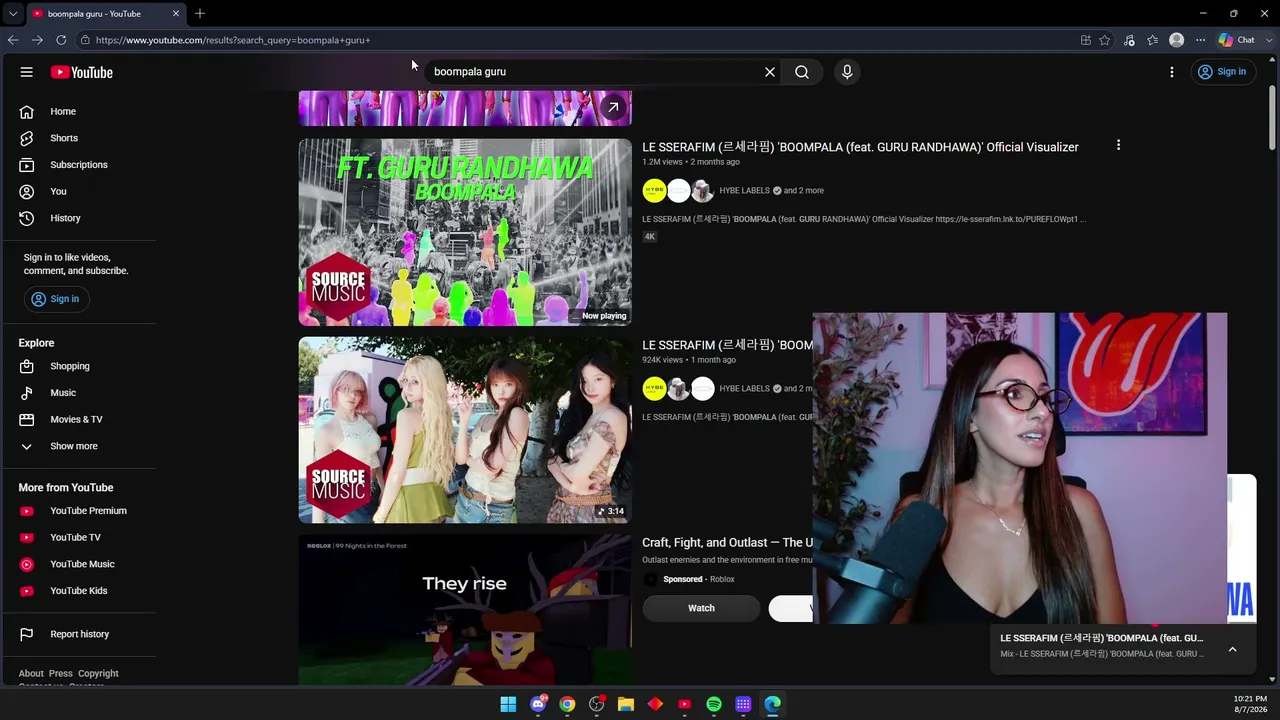This screenshot has height=720, width=1280.
Task: Open HYBE LABELS channel on Official Visualizer result
Action: tap(744, 191)
